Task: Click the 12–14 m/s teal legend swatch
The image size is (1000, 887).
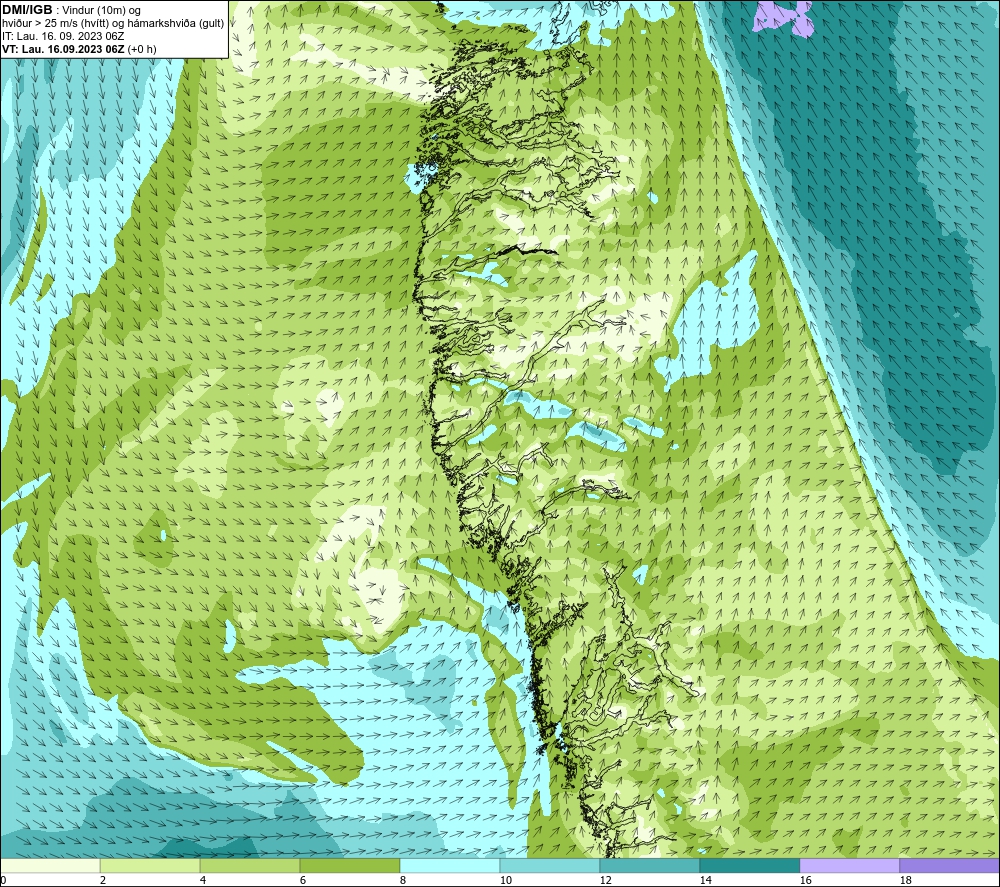Action: click(649, 866)
